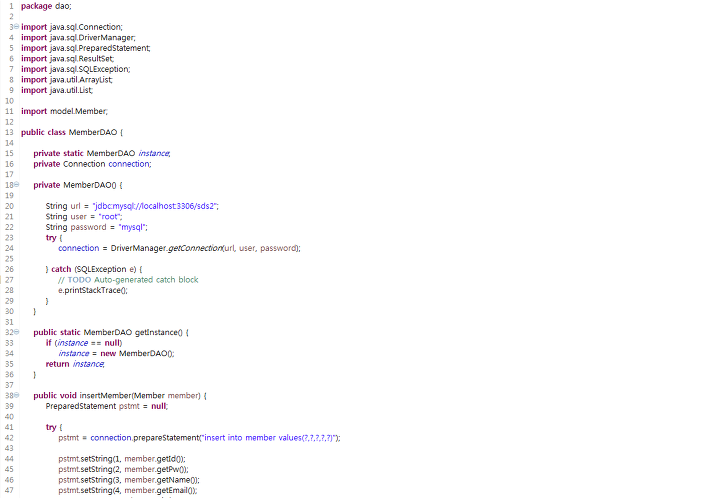Click the 'member.getEmail()' setString line
This screenshot has width=710, height=498.
click(x=128, y=490)
